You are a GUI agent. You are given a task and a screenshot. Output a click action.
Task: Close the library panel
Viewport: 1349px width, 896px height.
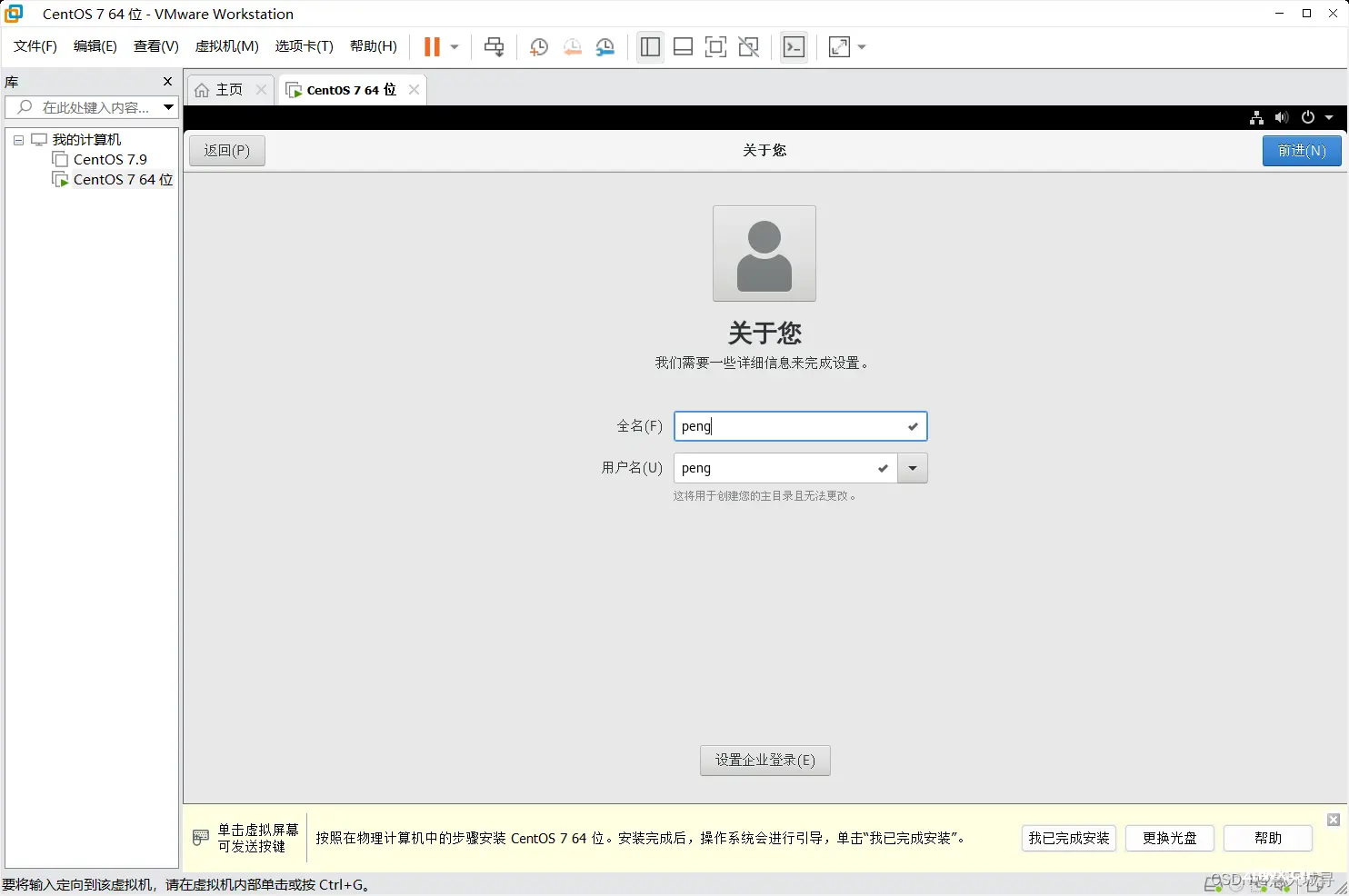(x=167, y=82)
